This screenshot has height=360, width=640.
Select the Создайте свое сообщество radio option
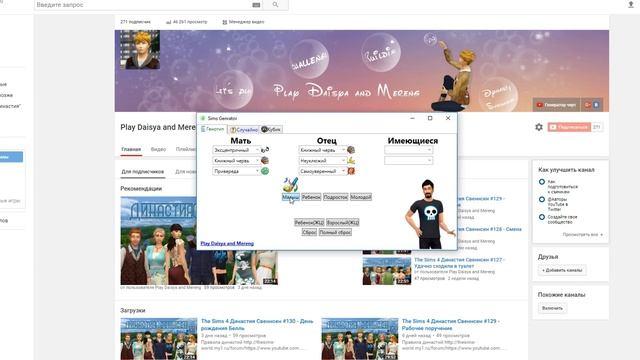coord(542,217)
